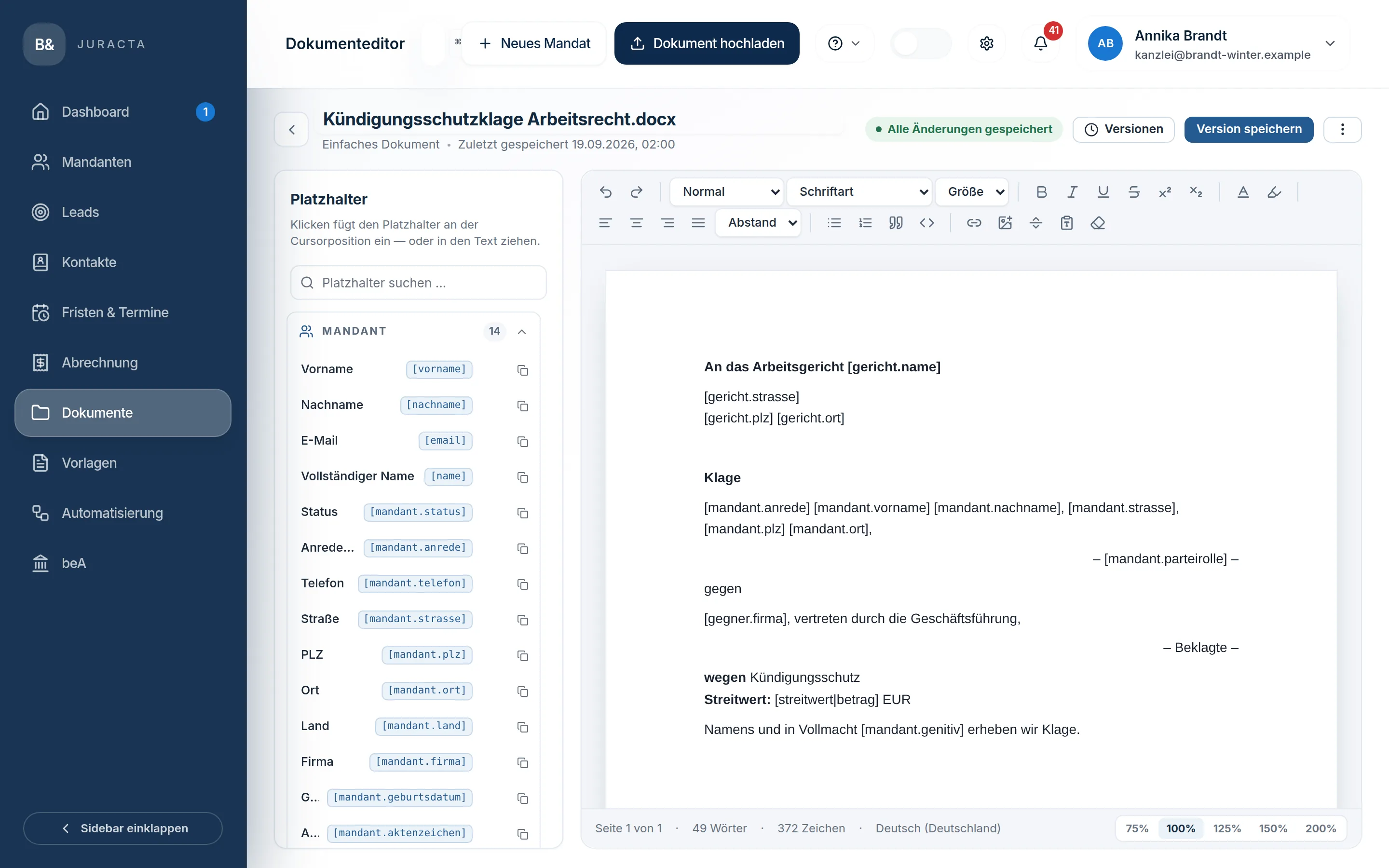This screenshot has height=868, width=1389.
Task: Copy the [vorname] placeholder
Action: pyautogui.click(x=522, y=370)
